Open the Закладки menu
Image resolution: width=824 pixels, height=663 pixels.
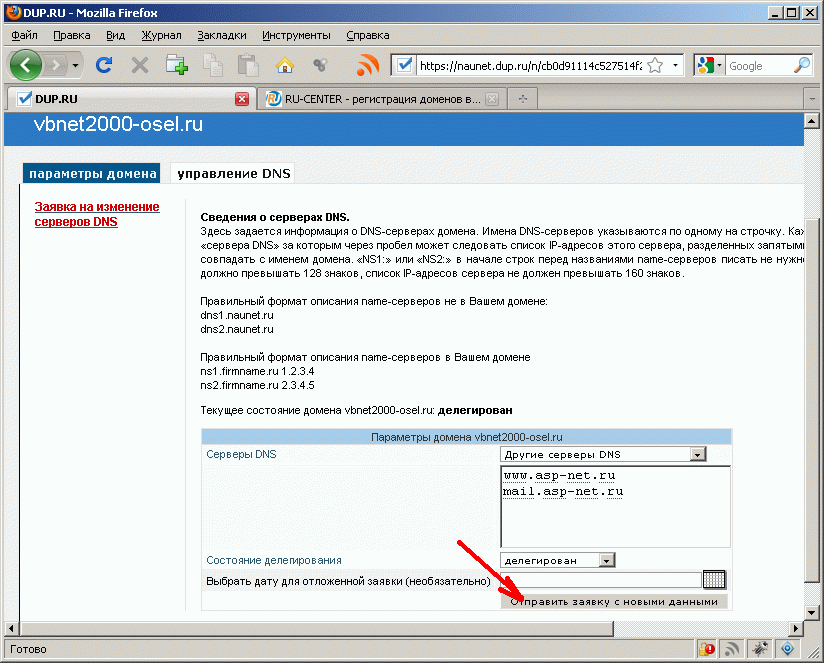(222, 35)
